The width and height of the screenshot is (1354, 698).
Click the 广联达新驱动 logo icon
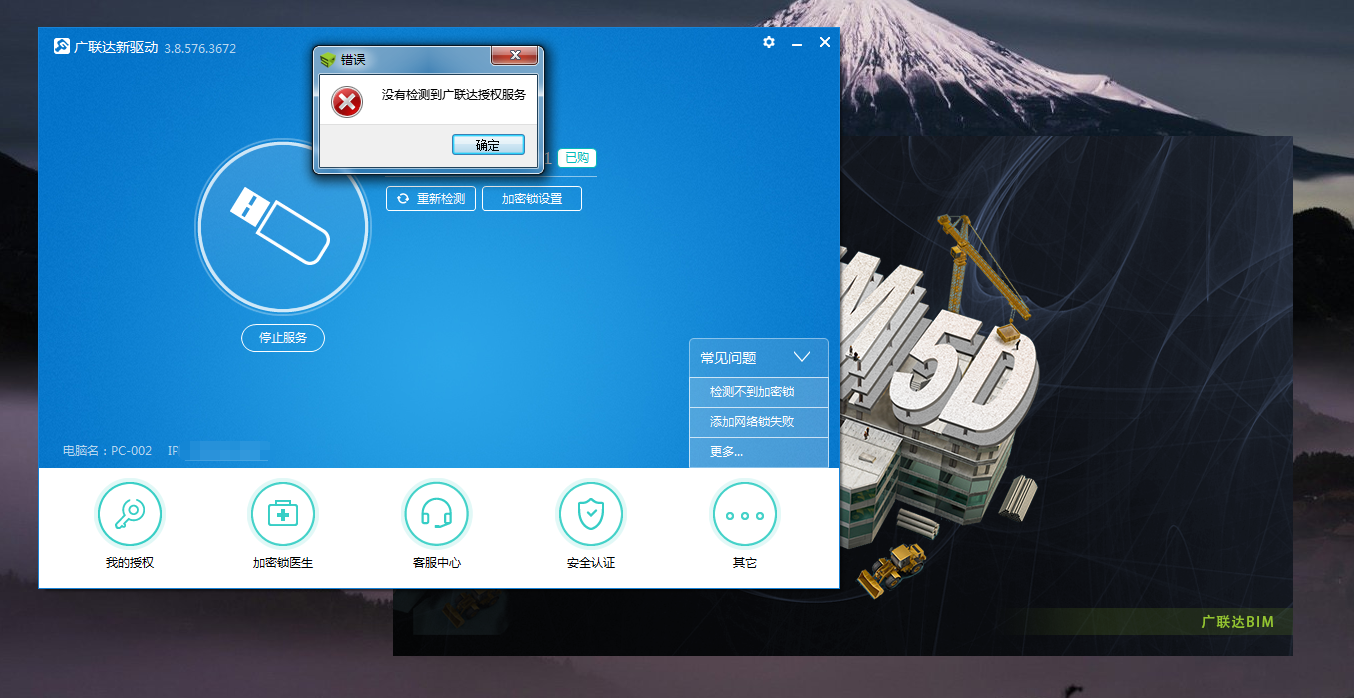[x=62, y=47]
